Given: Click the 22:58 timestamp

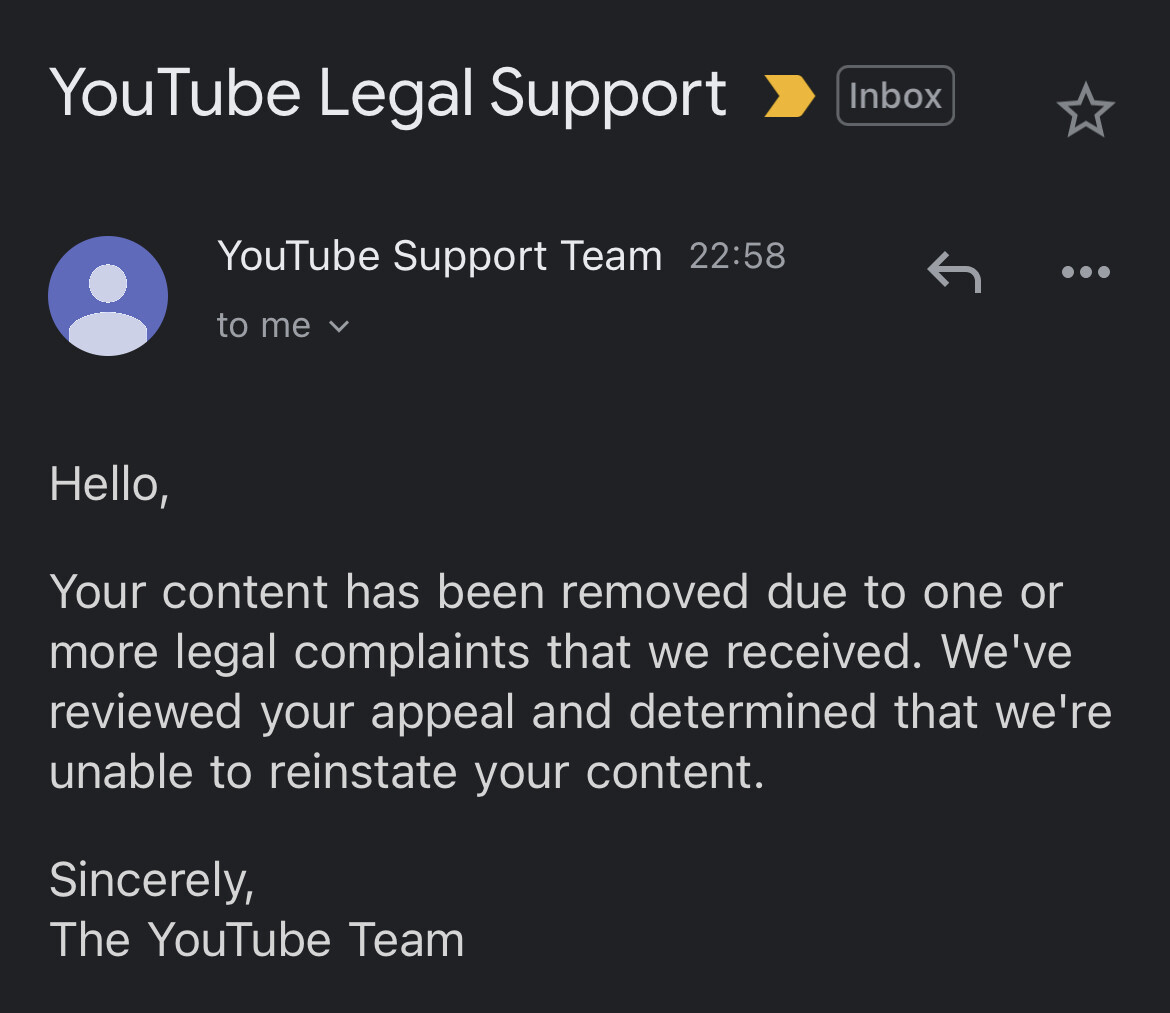Looking at the screenshot, I should 737,256.
